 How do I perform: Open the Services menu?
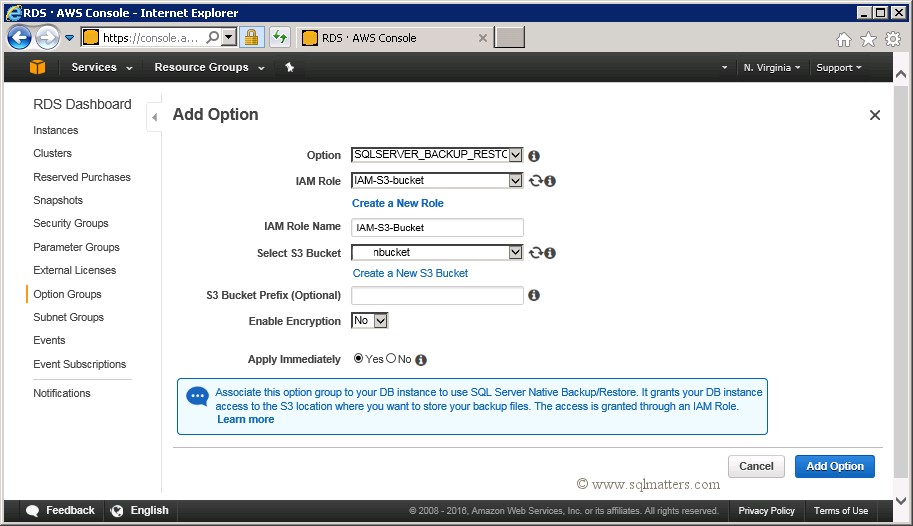coord(101,67)
